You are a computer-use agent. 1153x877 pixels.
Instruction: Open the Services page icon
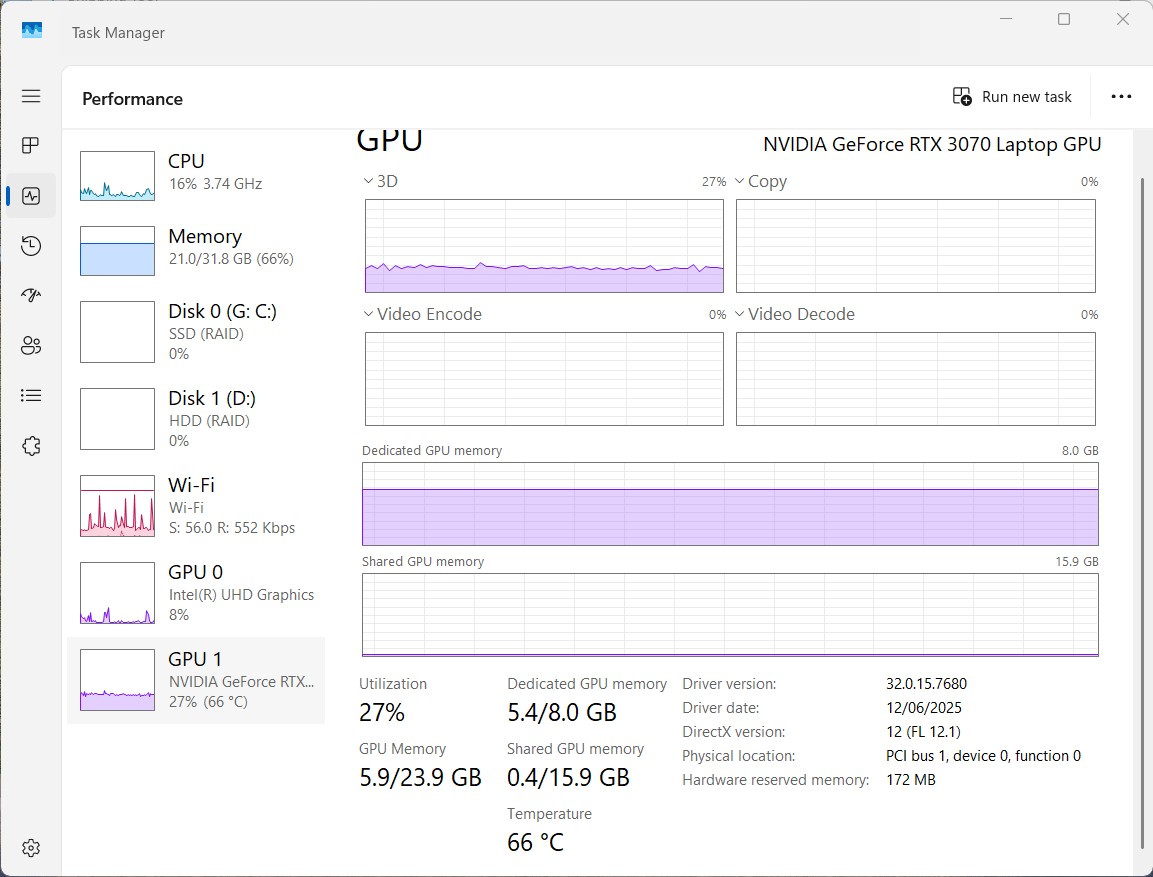[x=31, y=445]
